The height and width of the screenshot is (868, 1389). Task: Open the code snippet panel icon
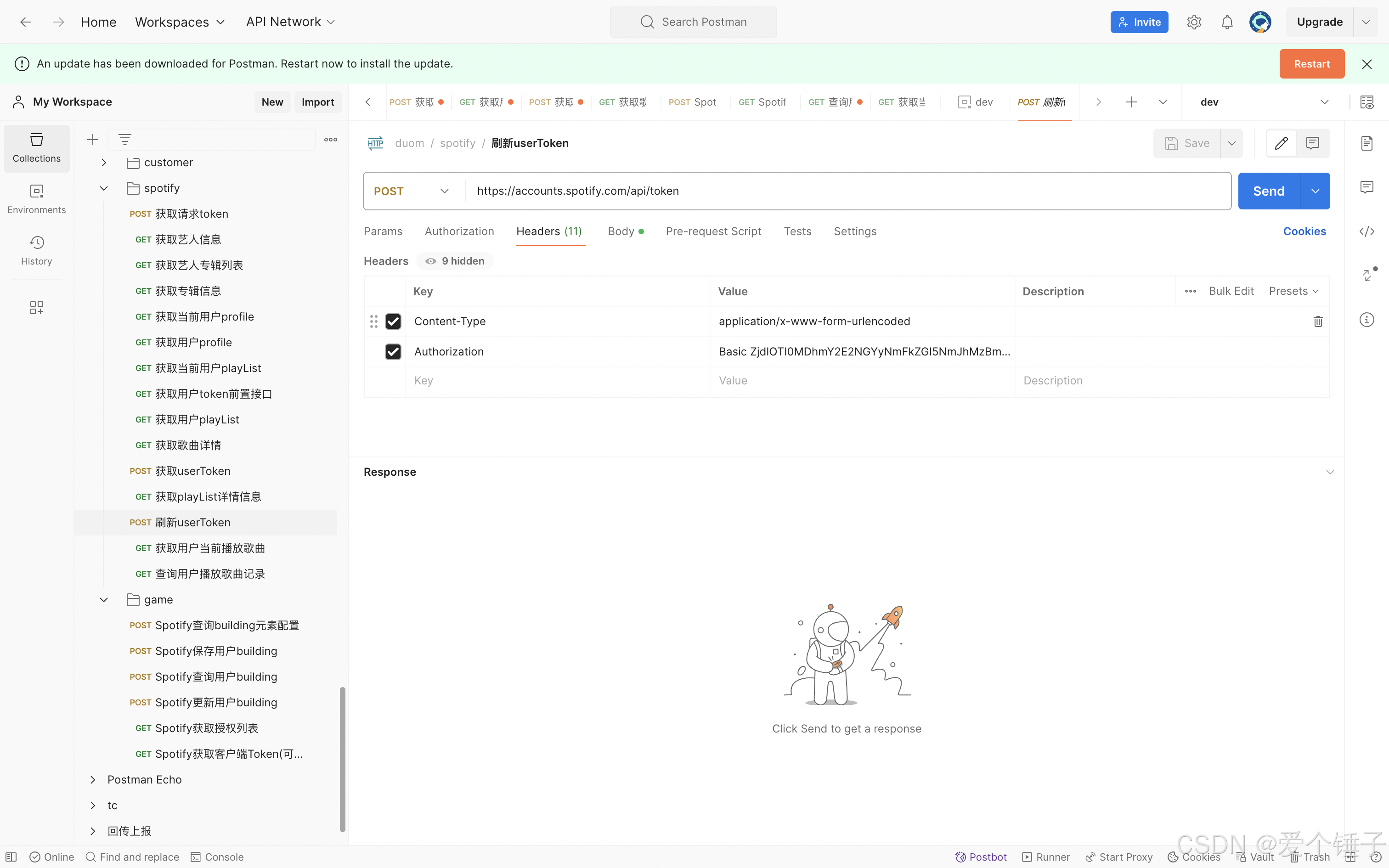click(x=1366, y=231)
